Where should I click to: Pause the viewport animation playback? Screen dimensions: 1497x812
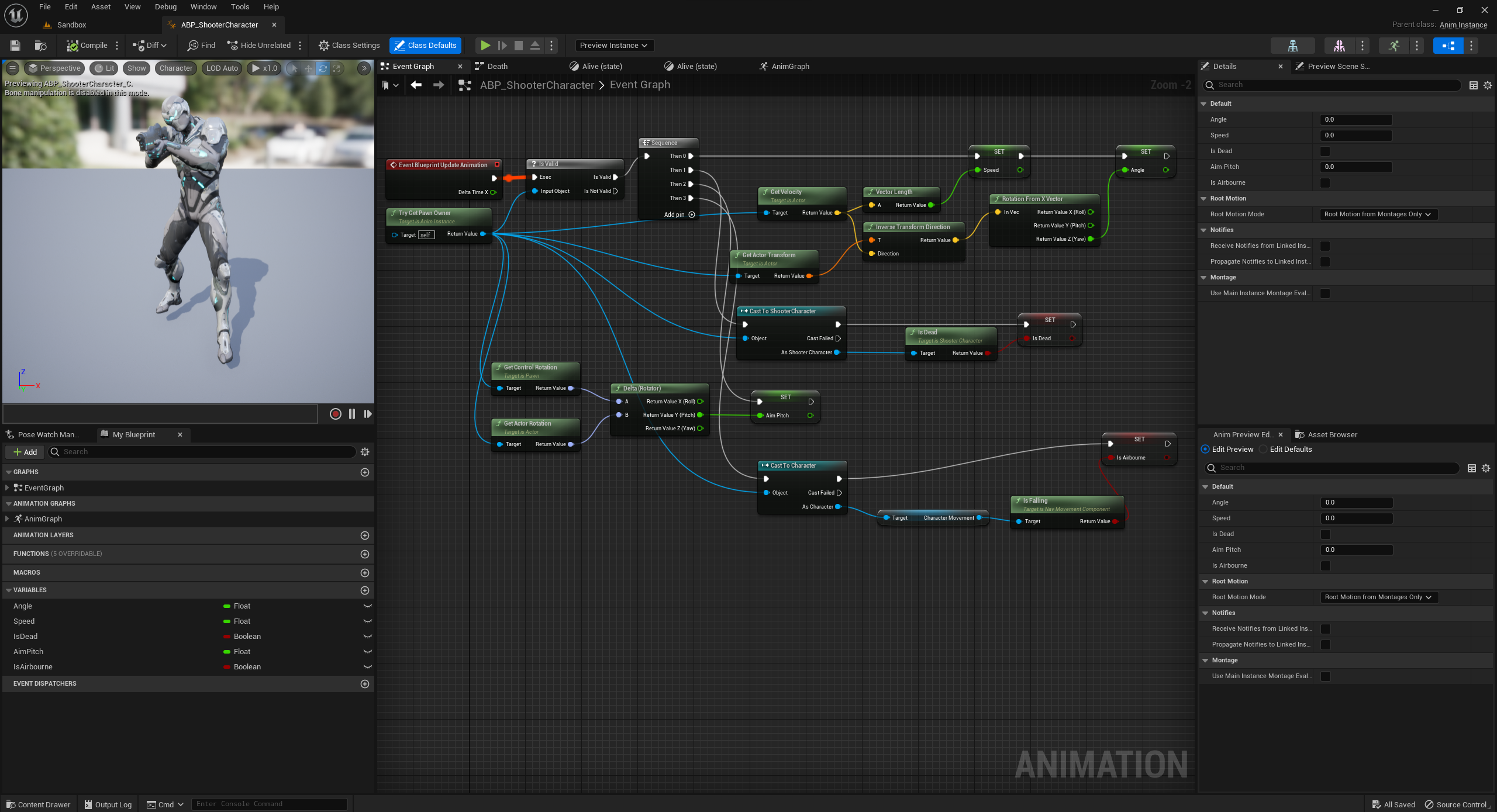(x=351, y=414)
